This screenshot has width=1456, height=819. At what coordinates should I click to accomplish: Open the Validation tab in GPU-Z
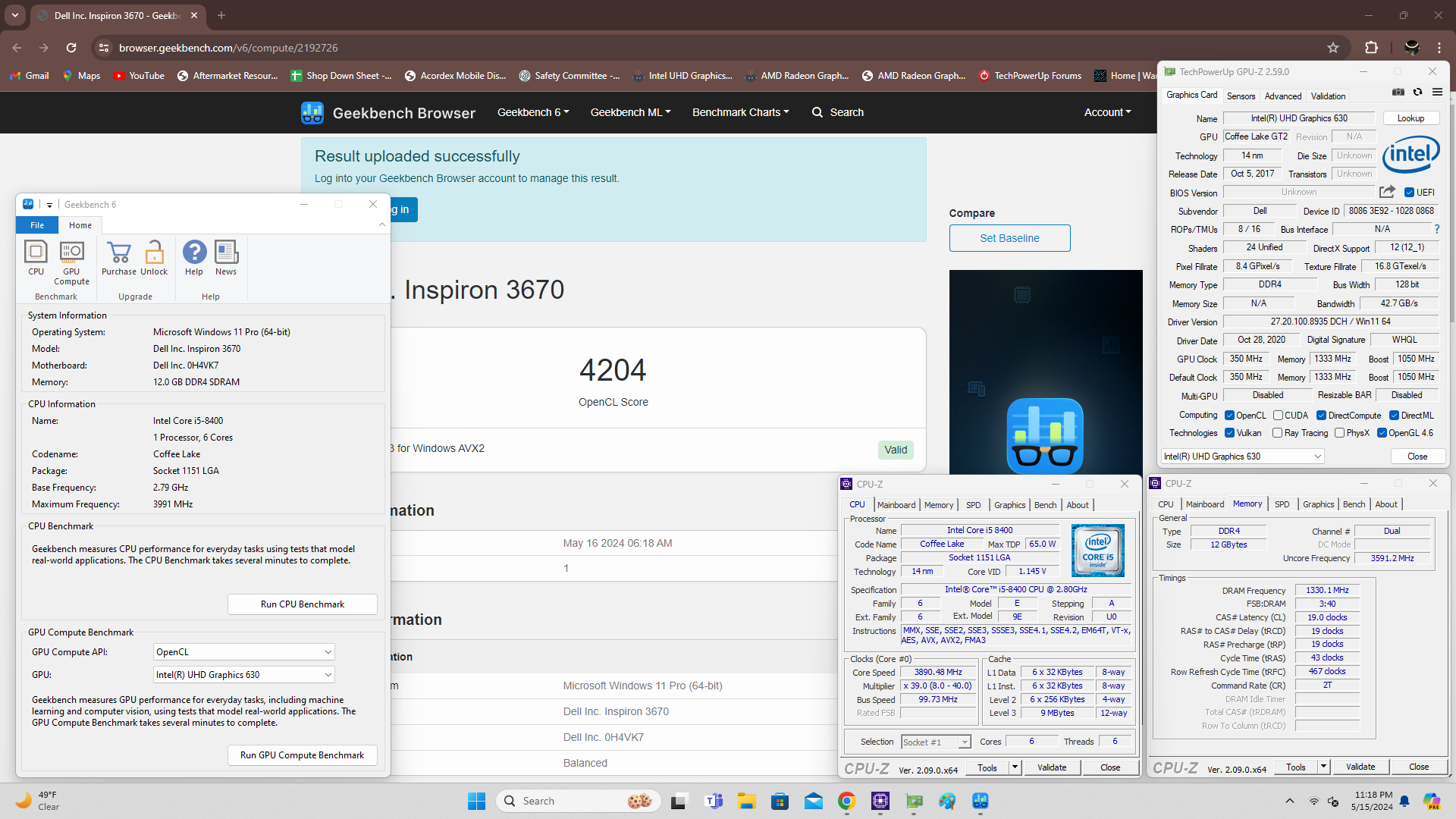[1328, 96]
